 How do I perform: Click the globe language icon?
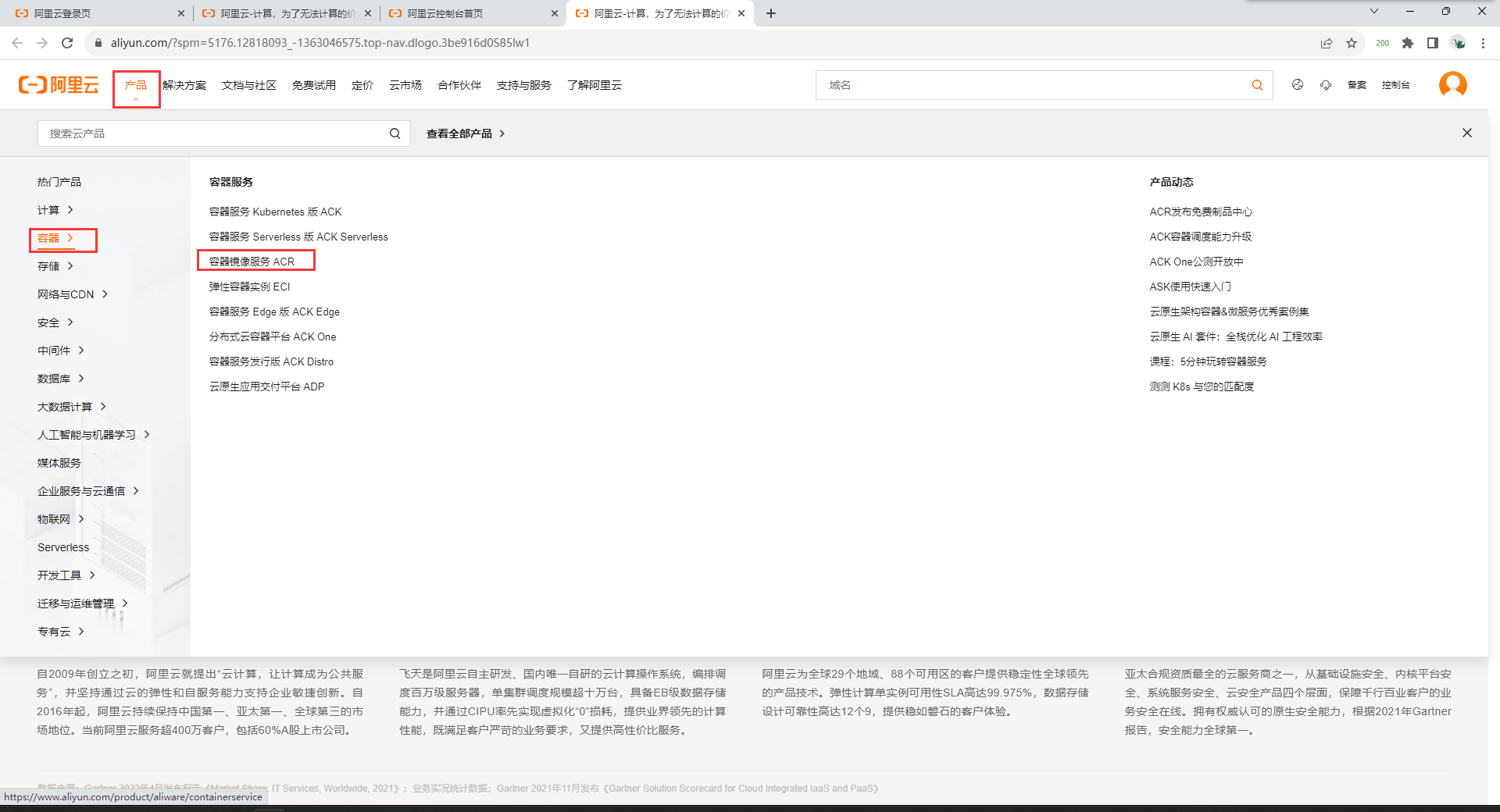(1298, 84)
